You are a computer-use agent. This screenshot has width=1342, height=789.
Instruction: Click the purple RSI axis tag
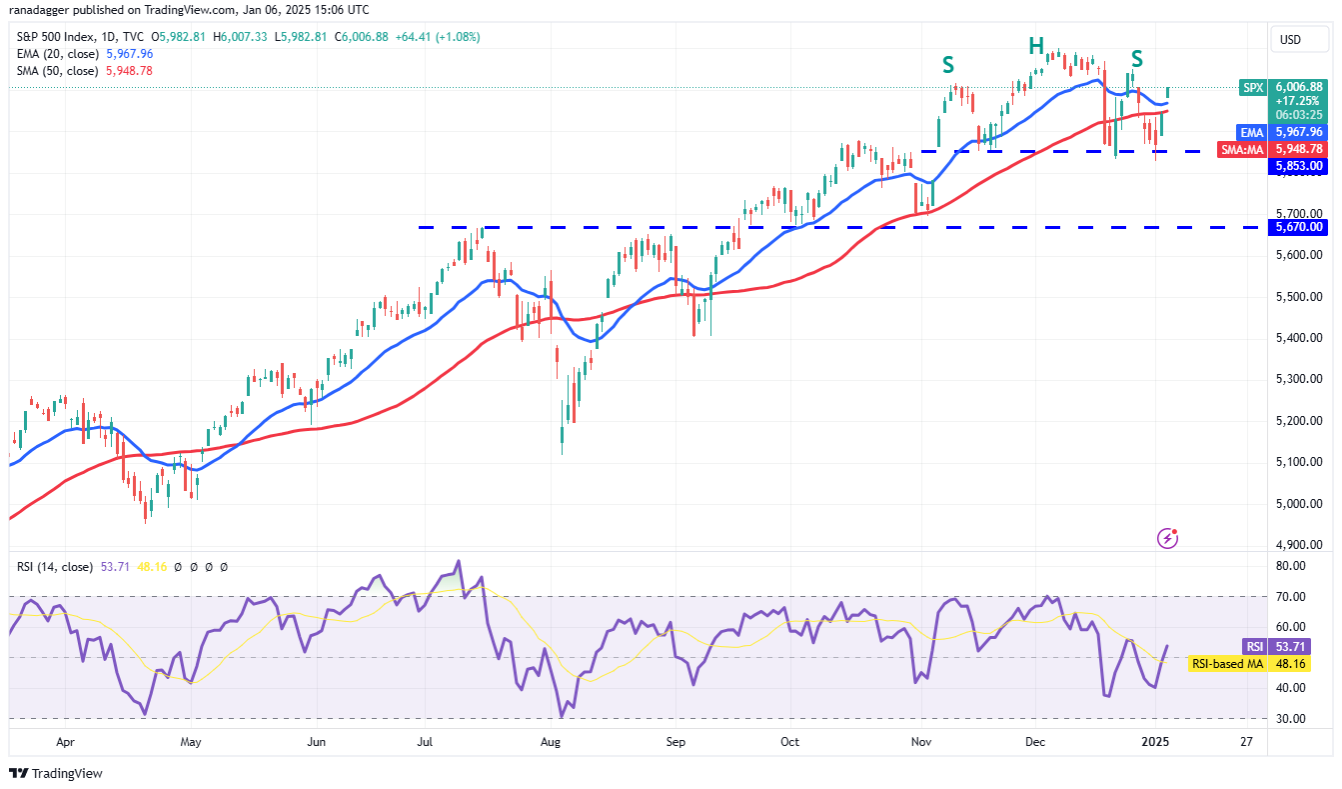coord(1255,646)
